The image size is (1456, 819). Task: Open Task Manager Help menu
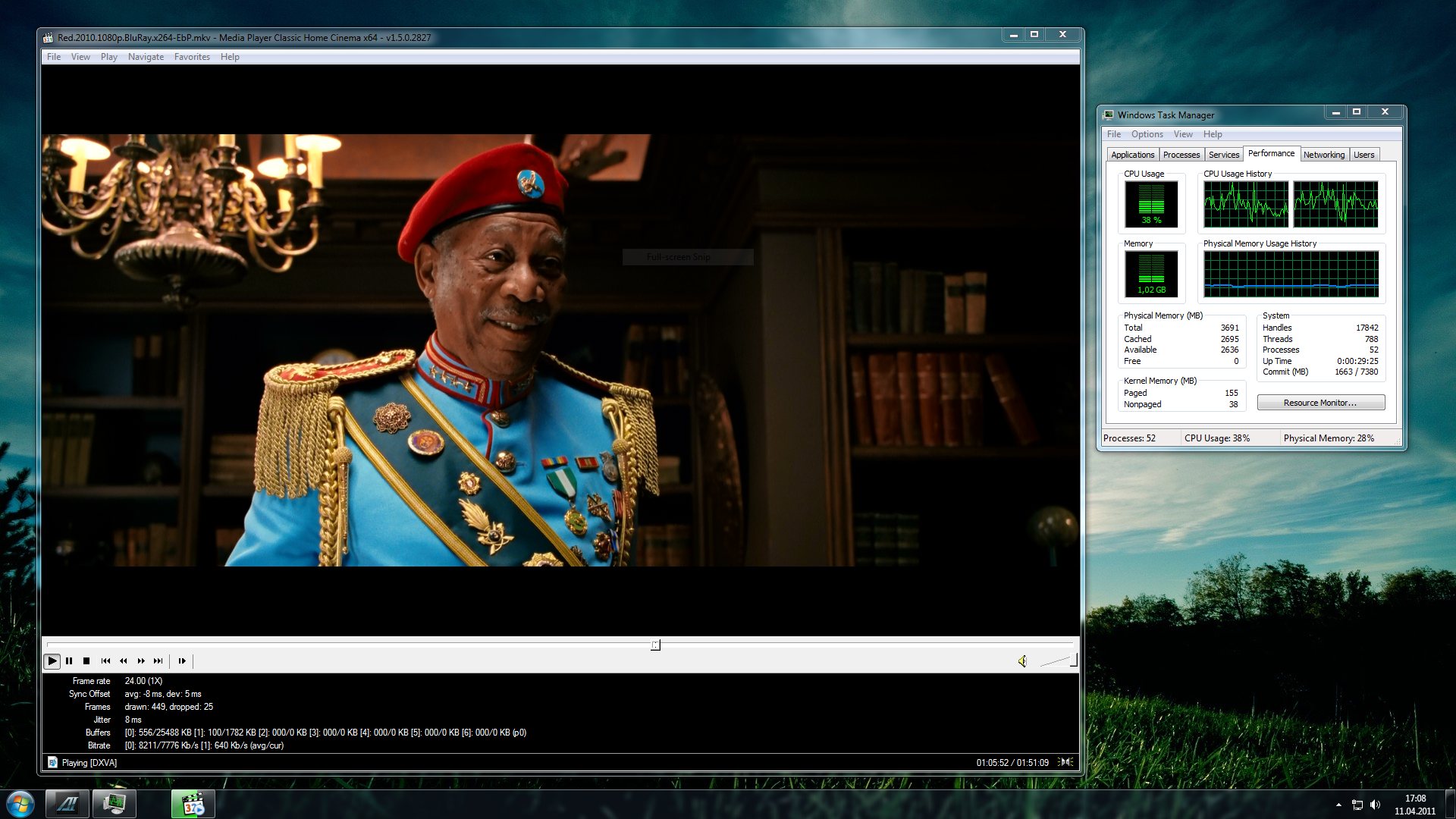click(1213, 134)
